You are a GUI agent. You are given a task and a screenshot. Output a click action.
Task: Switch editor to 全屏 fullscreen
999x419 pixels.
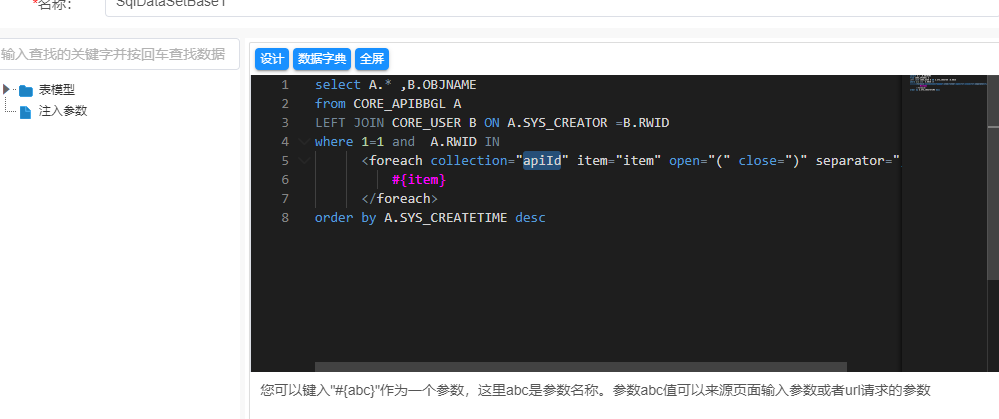pyautogui.click(x=372, y=59)
